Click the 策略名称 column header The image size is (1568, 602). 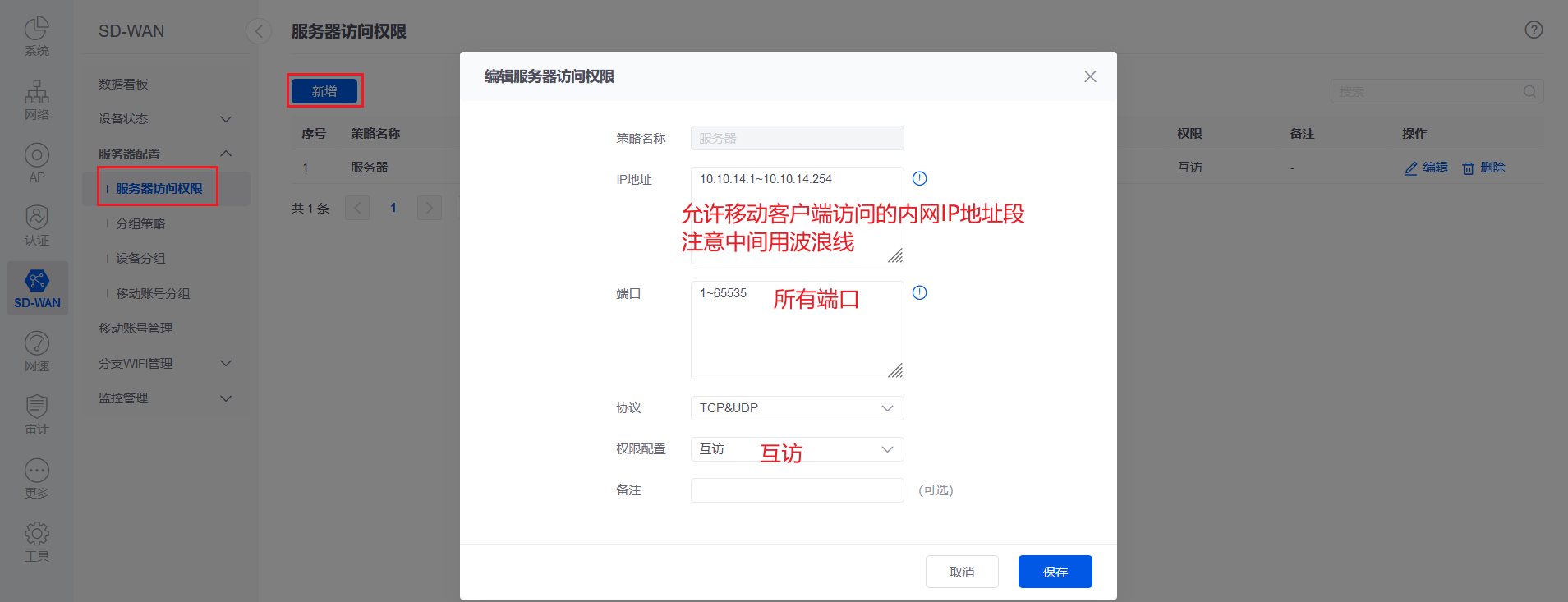click(375, 133)
